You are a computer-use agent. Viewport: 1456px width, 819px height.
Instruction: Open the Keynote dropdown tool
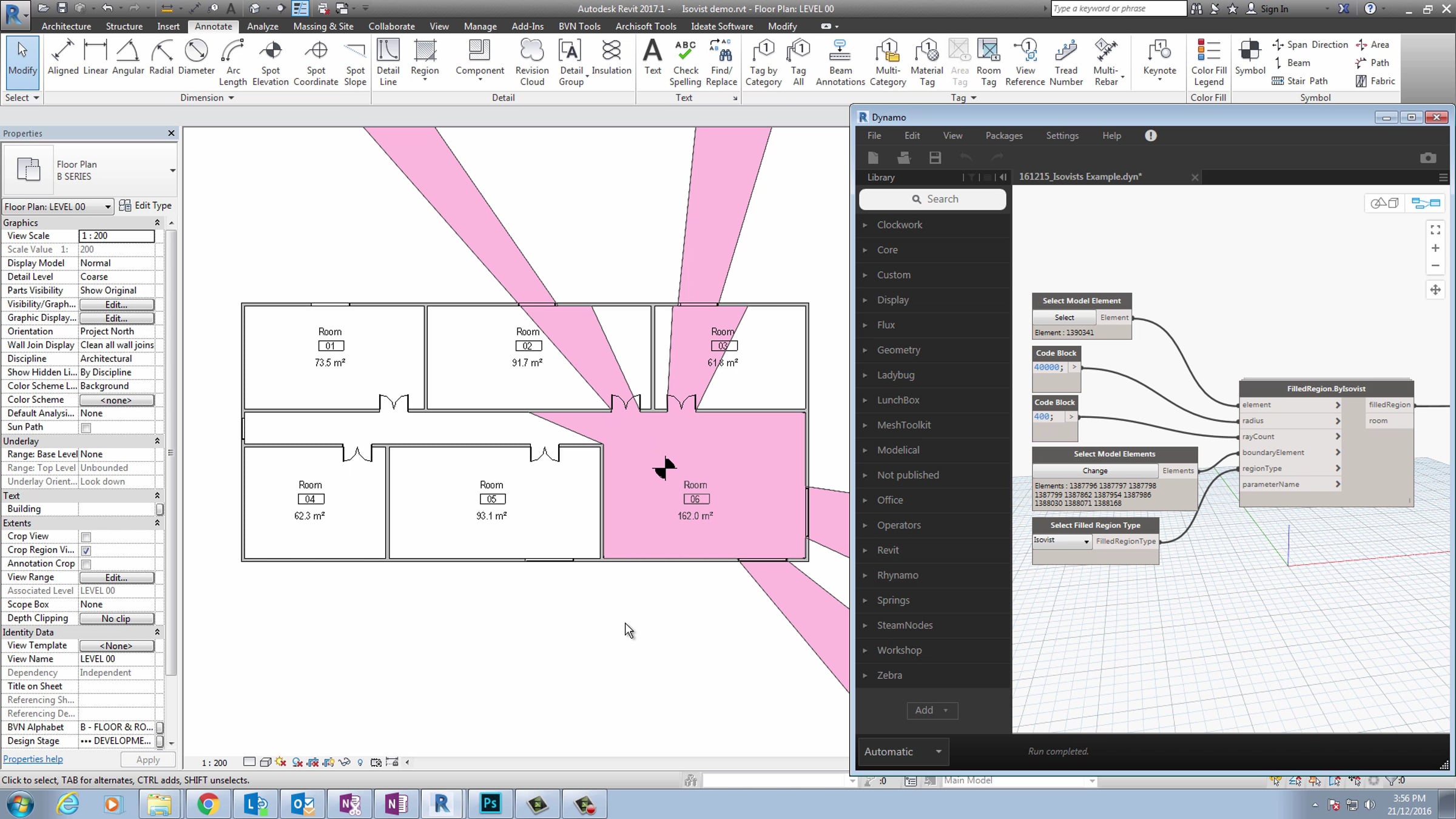click(x=1159, y=61)
